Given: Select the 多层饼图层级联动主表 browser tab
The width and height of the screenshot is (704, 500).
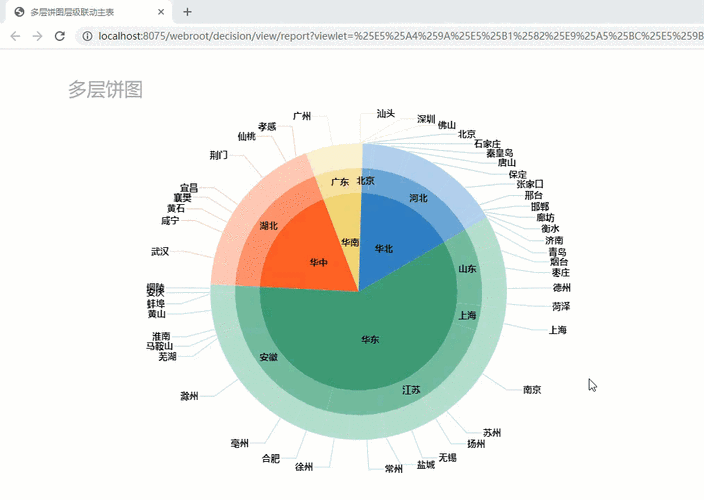Looking at the screenshot, I should 88,12.
